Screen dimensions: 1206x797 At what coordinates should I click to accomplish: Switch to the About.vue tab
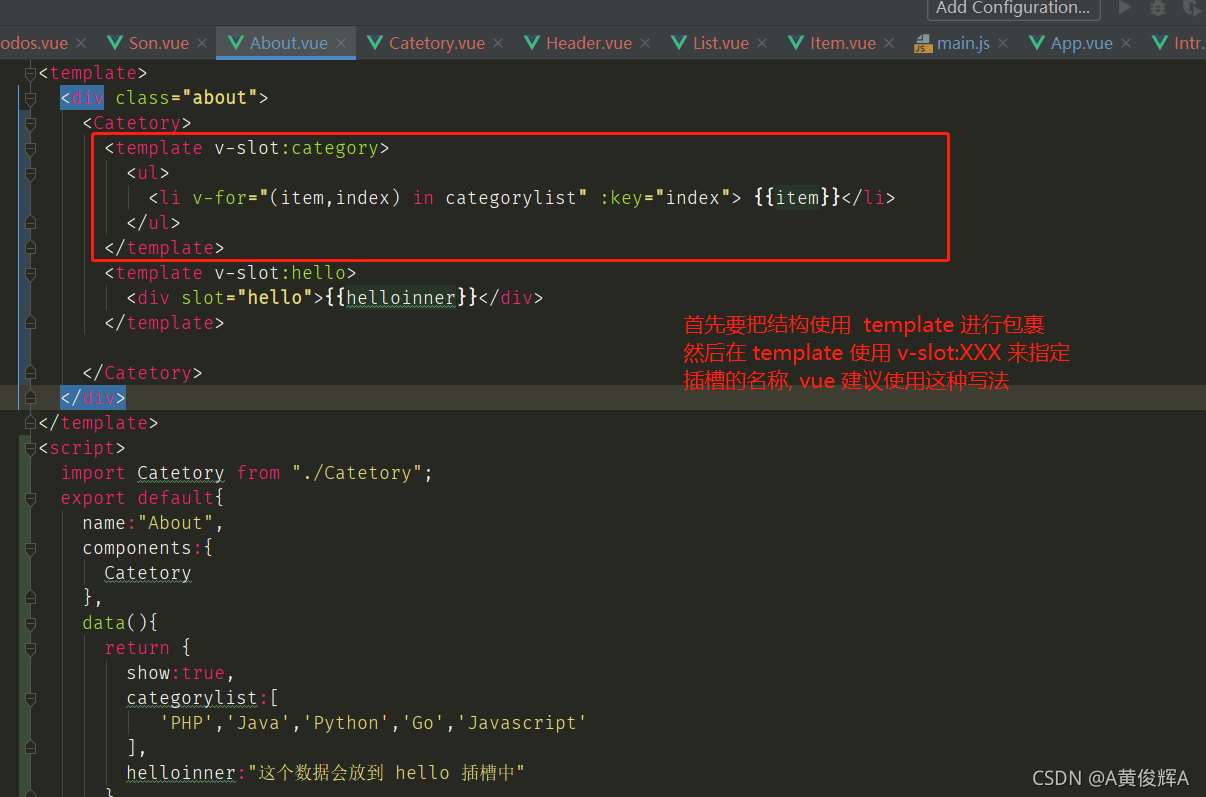click(288, 43)
